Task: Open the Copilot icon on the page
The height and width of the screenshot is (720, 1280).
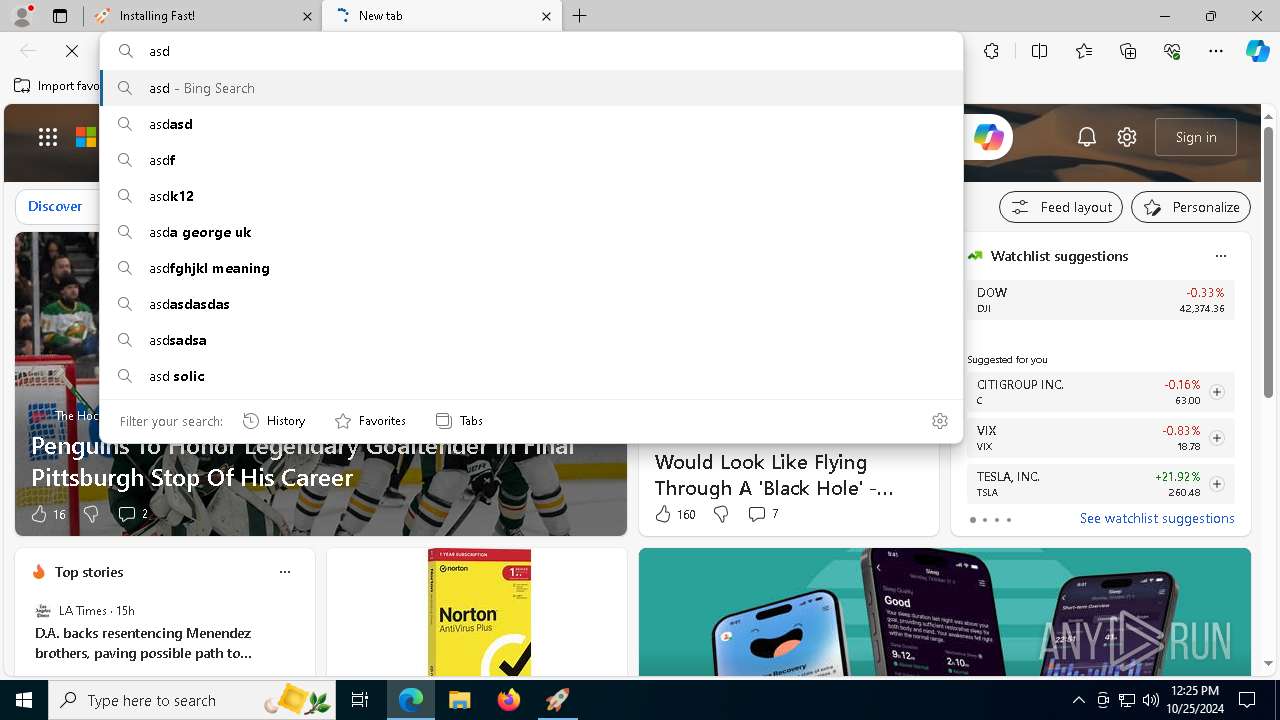Action: point(988,138)
